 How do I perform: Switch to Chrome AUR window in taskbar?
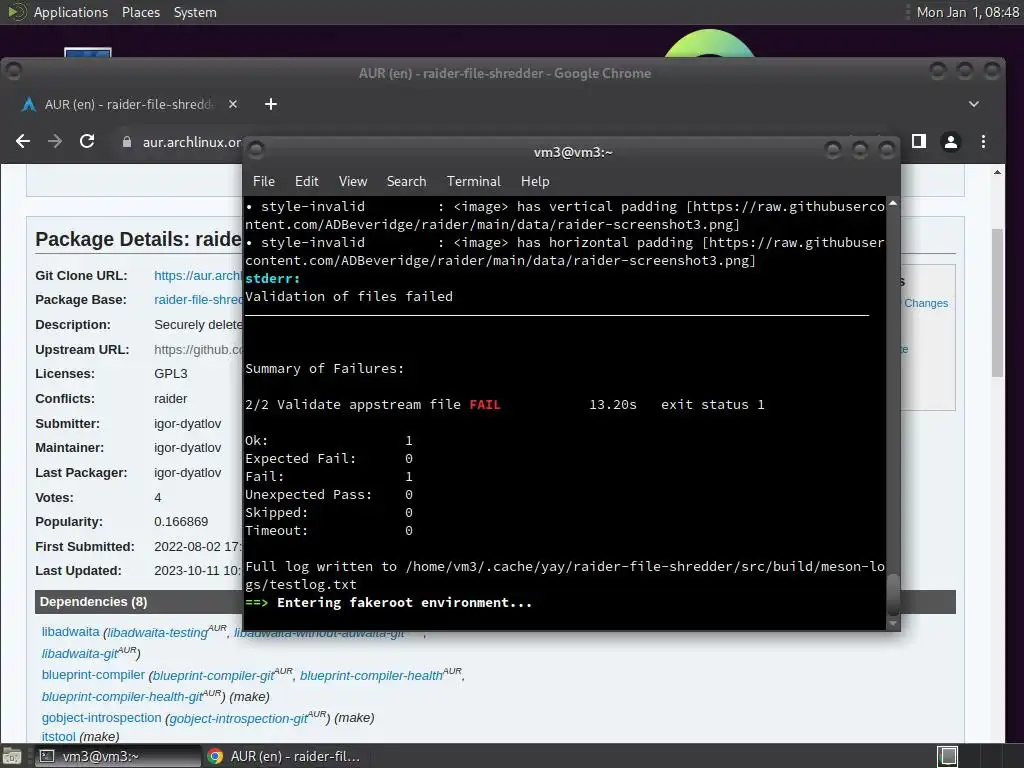click(x=283, y=756)
